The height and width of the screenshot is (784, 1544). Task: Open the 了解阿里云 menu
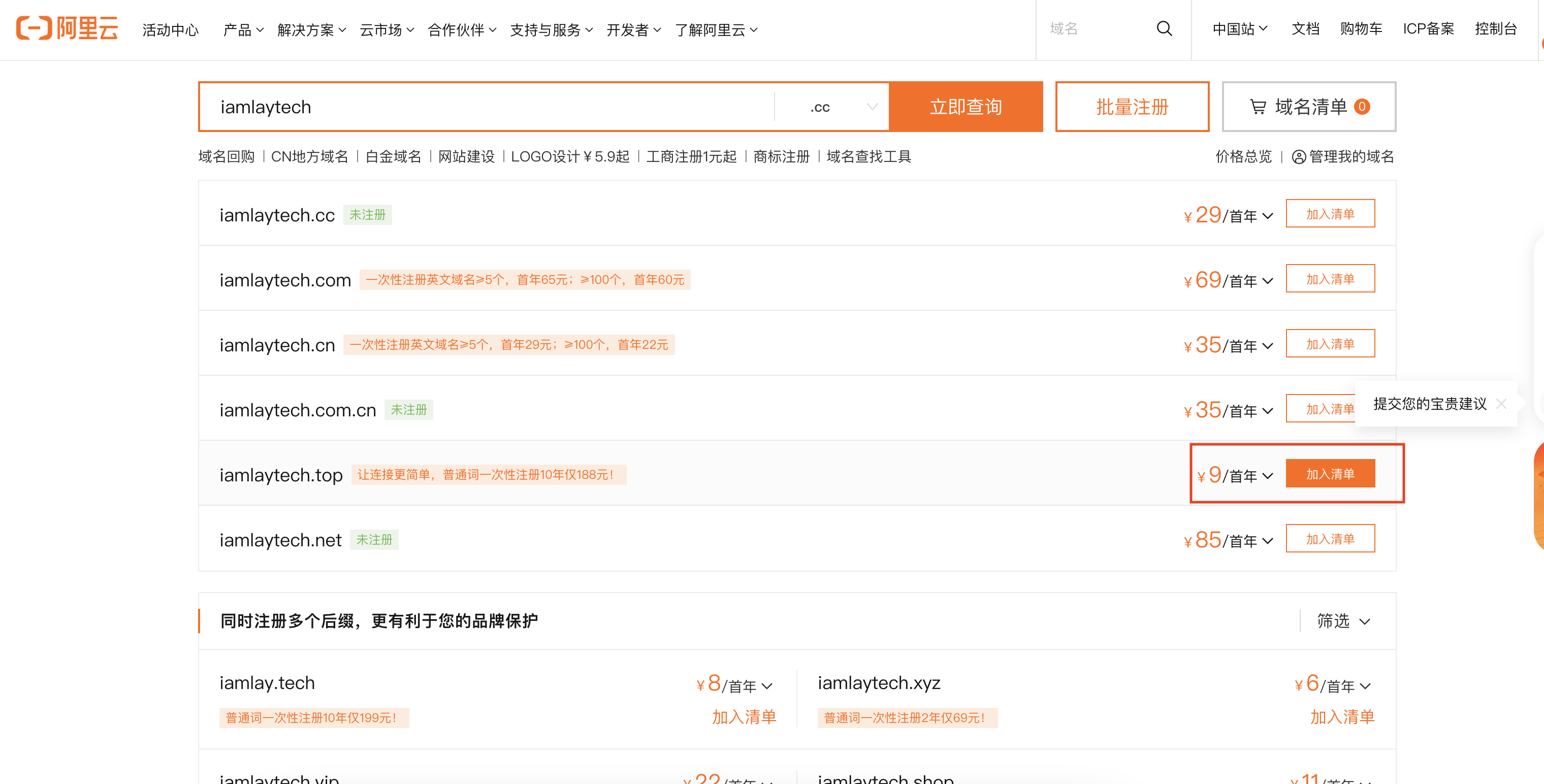(716, 29)
